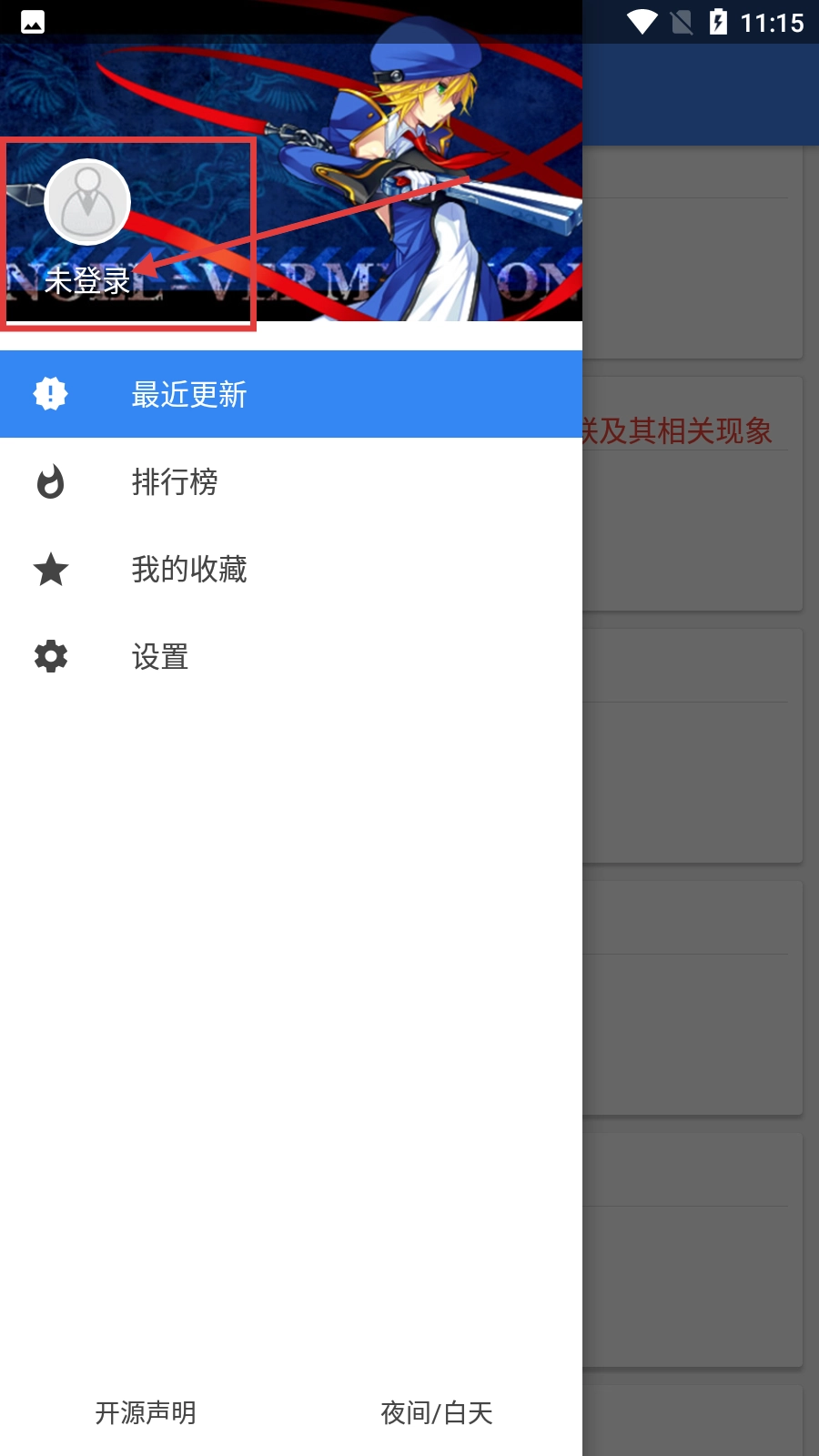The width and height of the screenshot is (819, 1456).
Task: Toggle 夜间/白天 night and day mode
Action: point(437,1412)
